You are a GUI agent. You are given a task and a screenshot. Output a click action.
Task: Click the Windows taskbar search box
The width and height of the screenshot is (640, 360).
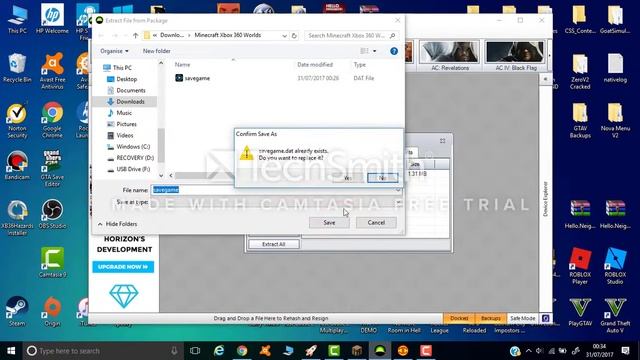[x=102, y=351]
